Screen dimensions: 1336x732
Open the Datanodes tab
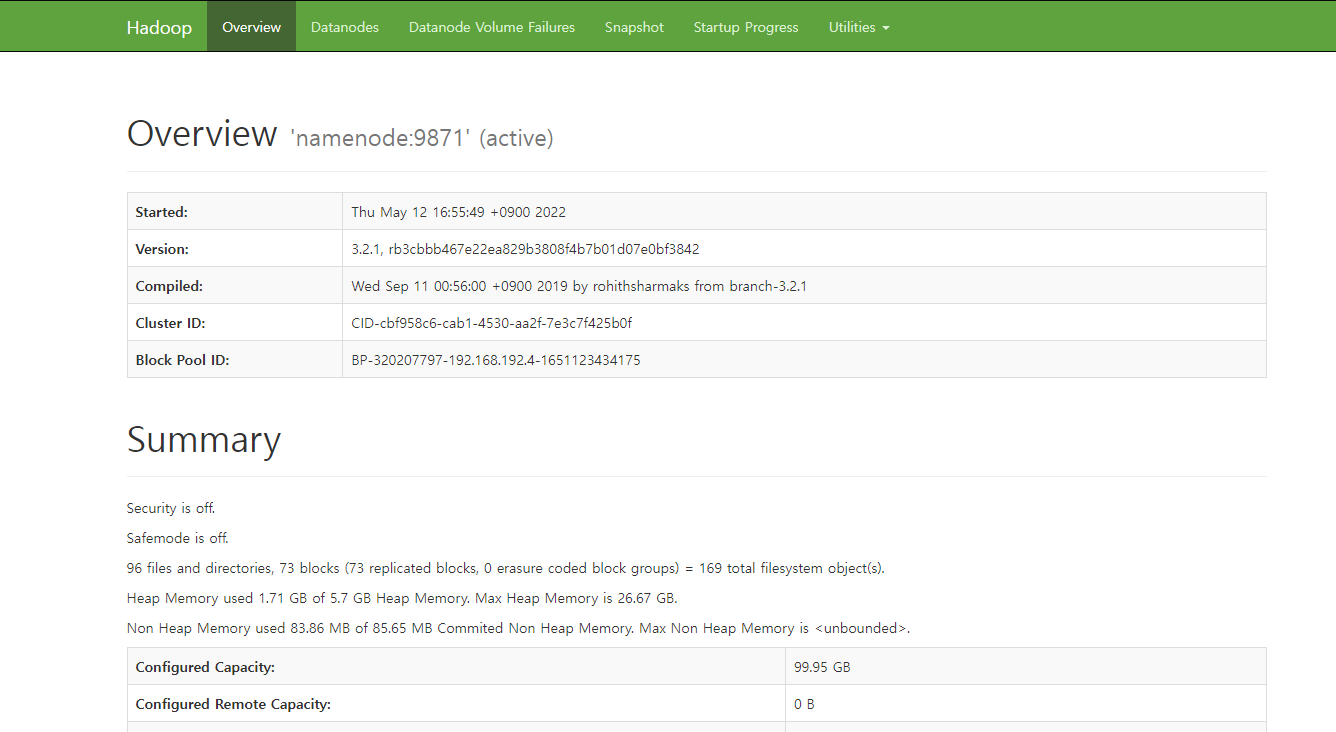345,27
